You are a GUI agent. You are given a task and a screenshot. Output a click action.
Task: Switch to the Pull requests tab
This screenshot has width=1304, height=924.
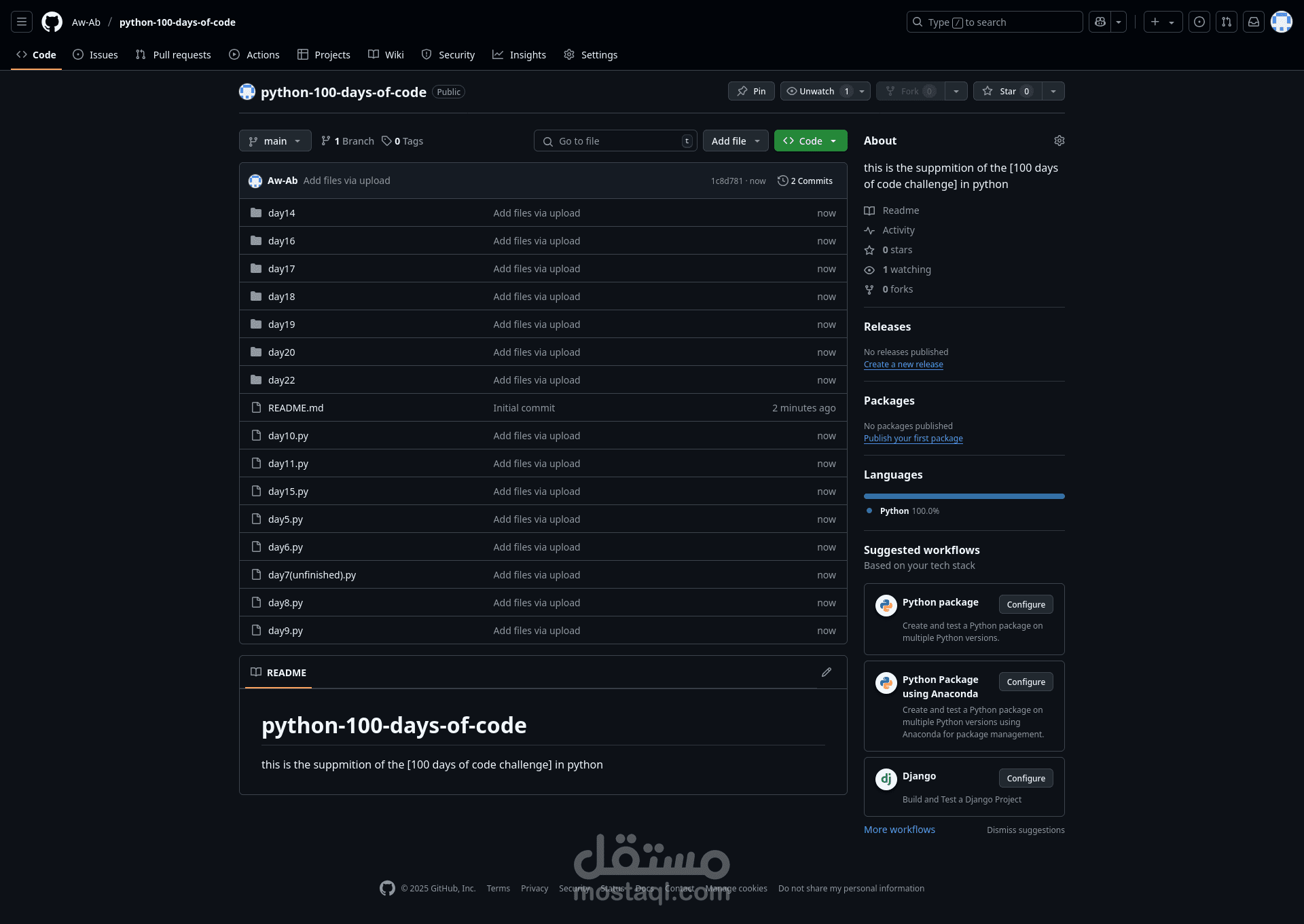(x=173, y=54)
